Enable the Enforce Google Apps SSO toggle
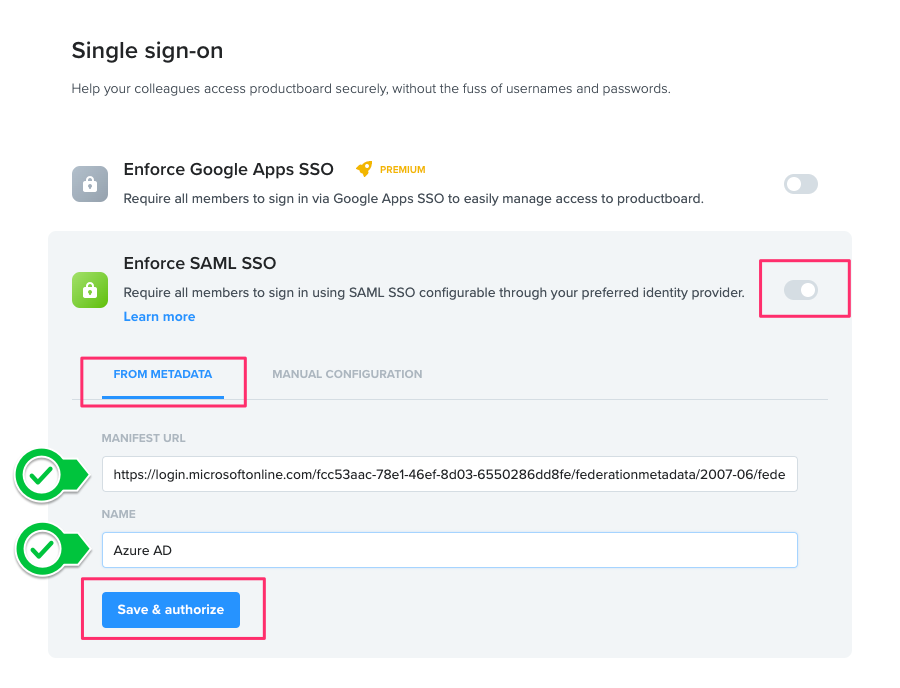The image size is (900, 688). point(800,184)
